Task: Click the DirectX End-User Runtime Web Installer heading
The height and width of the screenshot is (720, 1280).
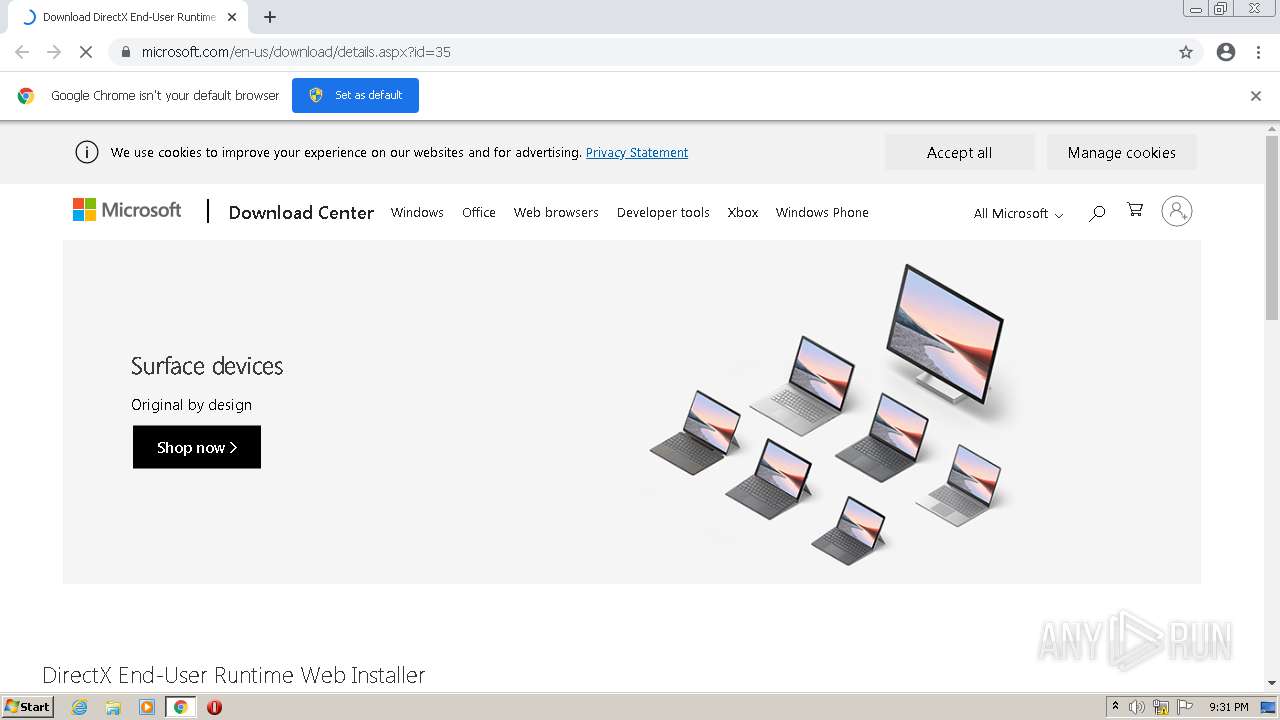Action: click(234, 675)
